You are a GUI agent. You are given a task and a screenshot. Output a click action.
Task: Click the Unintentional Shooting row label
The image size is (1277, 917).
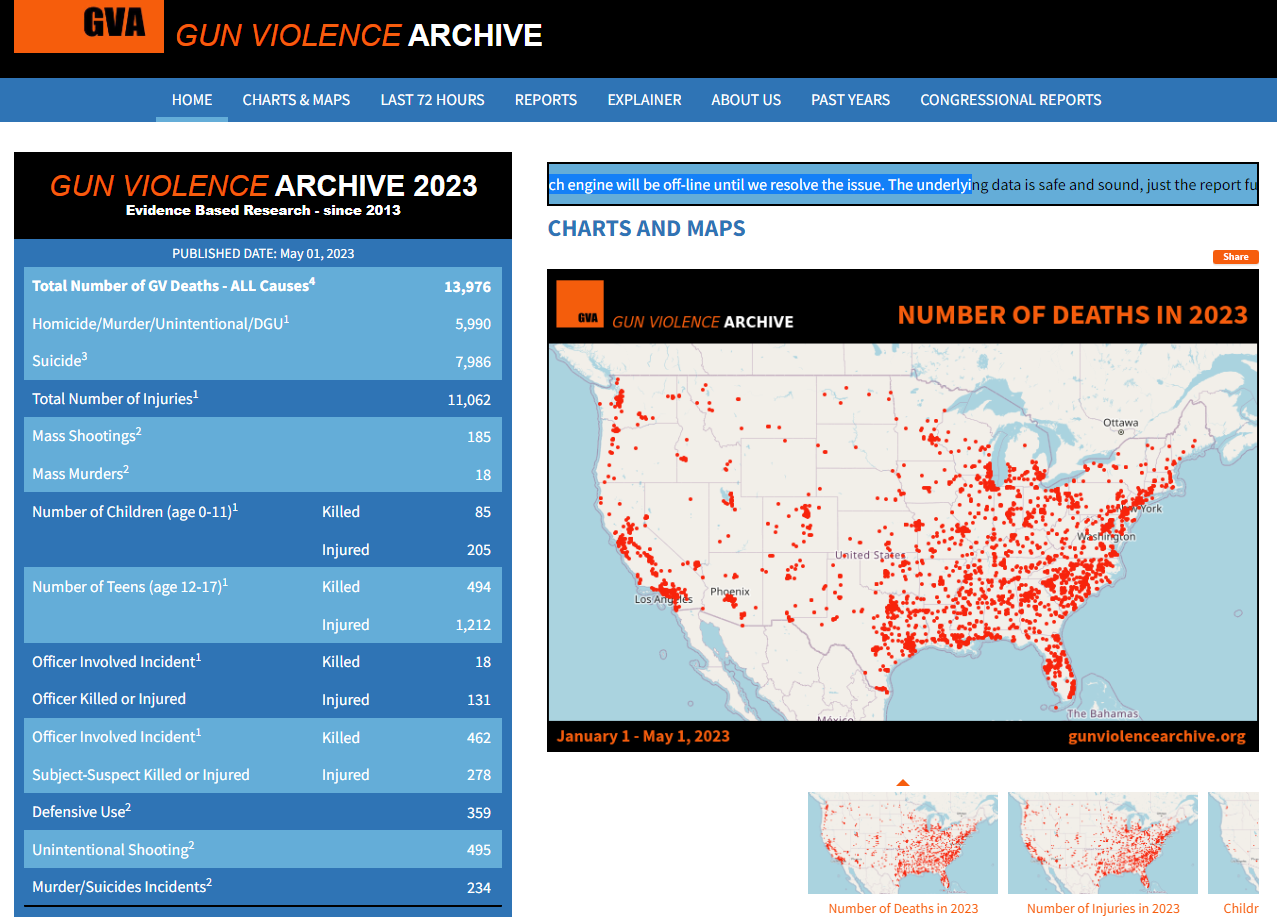(x=113, y=849)
